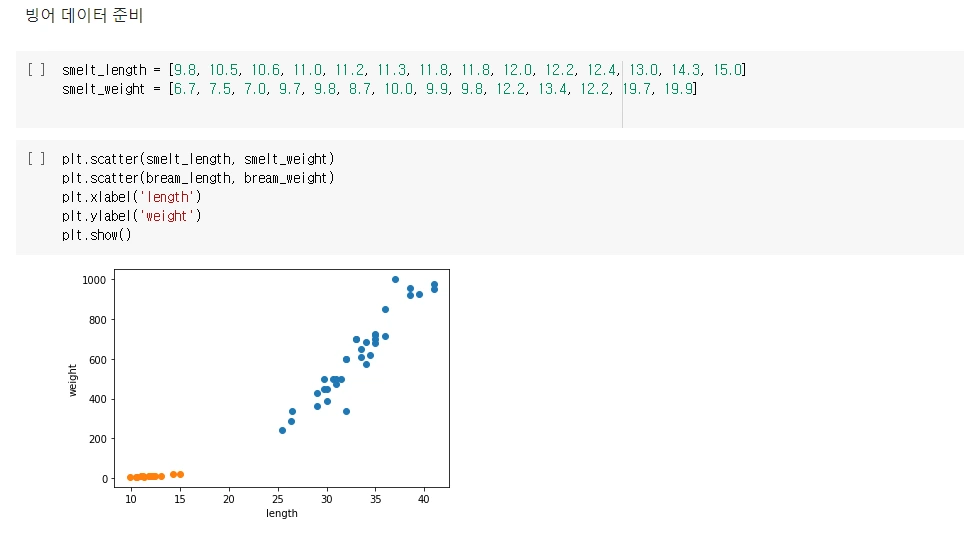Click the '빙어 데이터 준비' heading text

pos(84,15)
